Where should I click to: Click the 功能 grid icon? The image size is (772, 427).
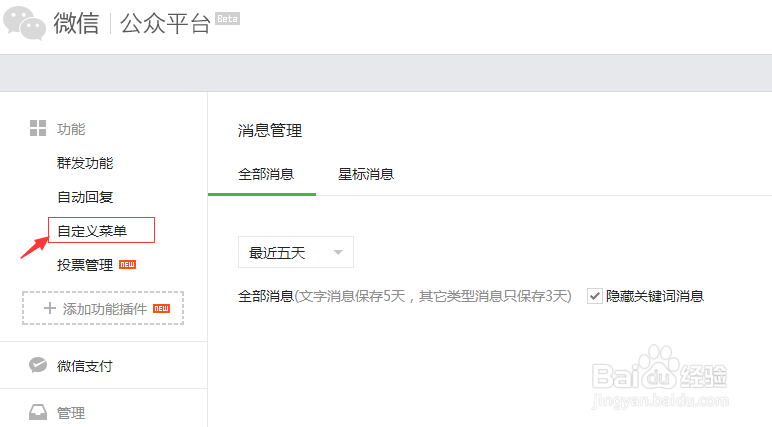pyautogui.click(x=38, y=128)
